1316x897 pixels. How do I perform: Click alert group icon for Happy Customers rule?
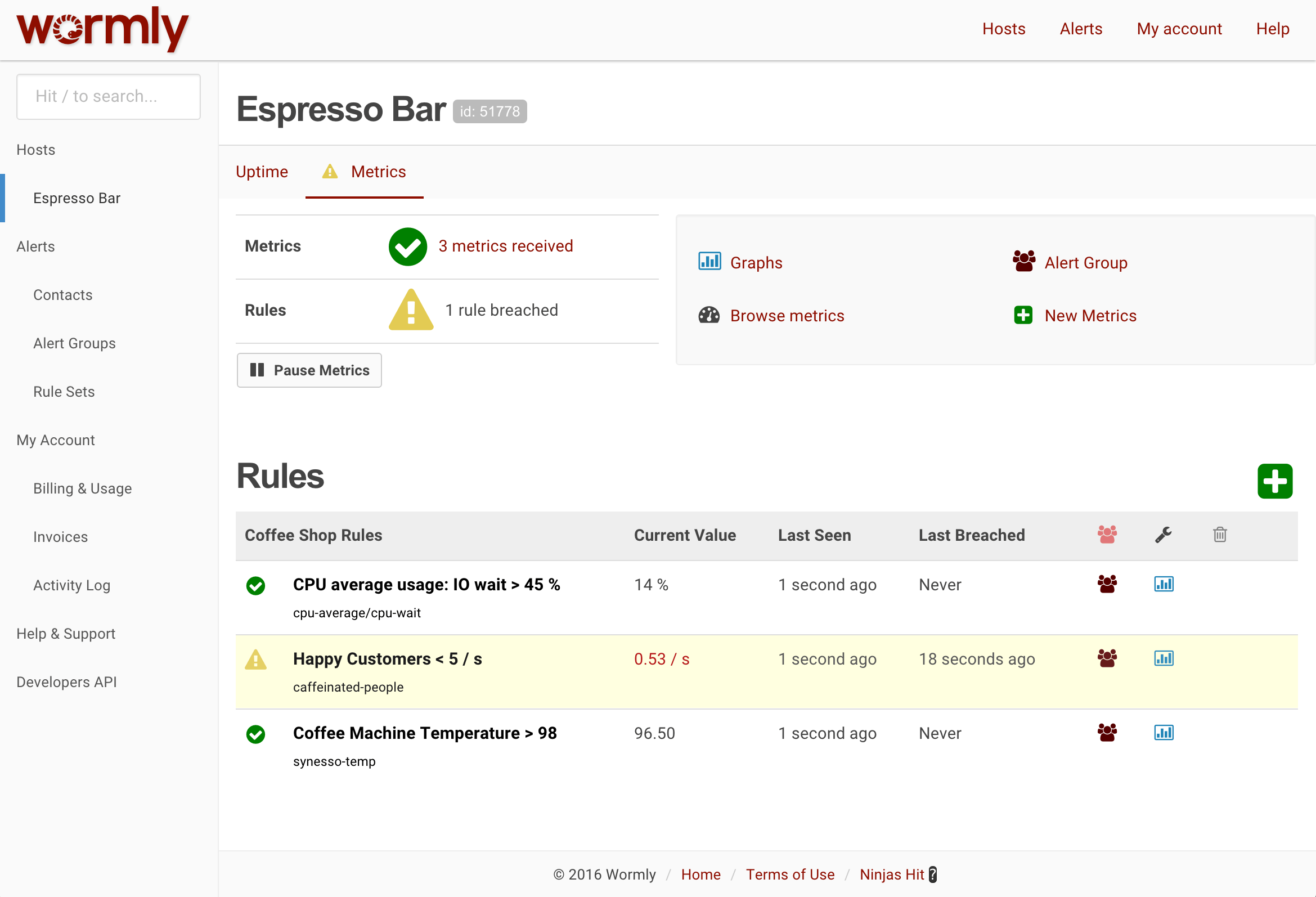(x=1107, y=658)
